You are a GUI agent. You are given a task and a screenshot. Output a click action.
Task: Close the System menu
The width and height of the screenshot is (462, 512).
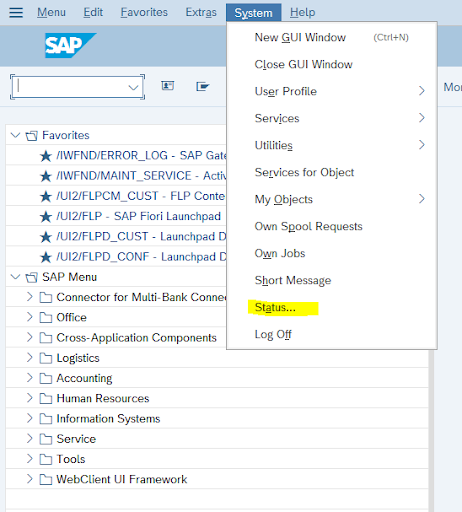pyautogui.click(x=253, y=13)
